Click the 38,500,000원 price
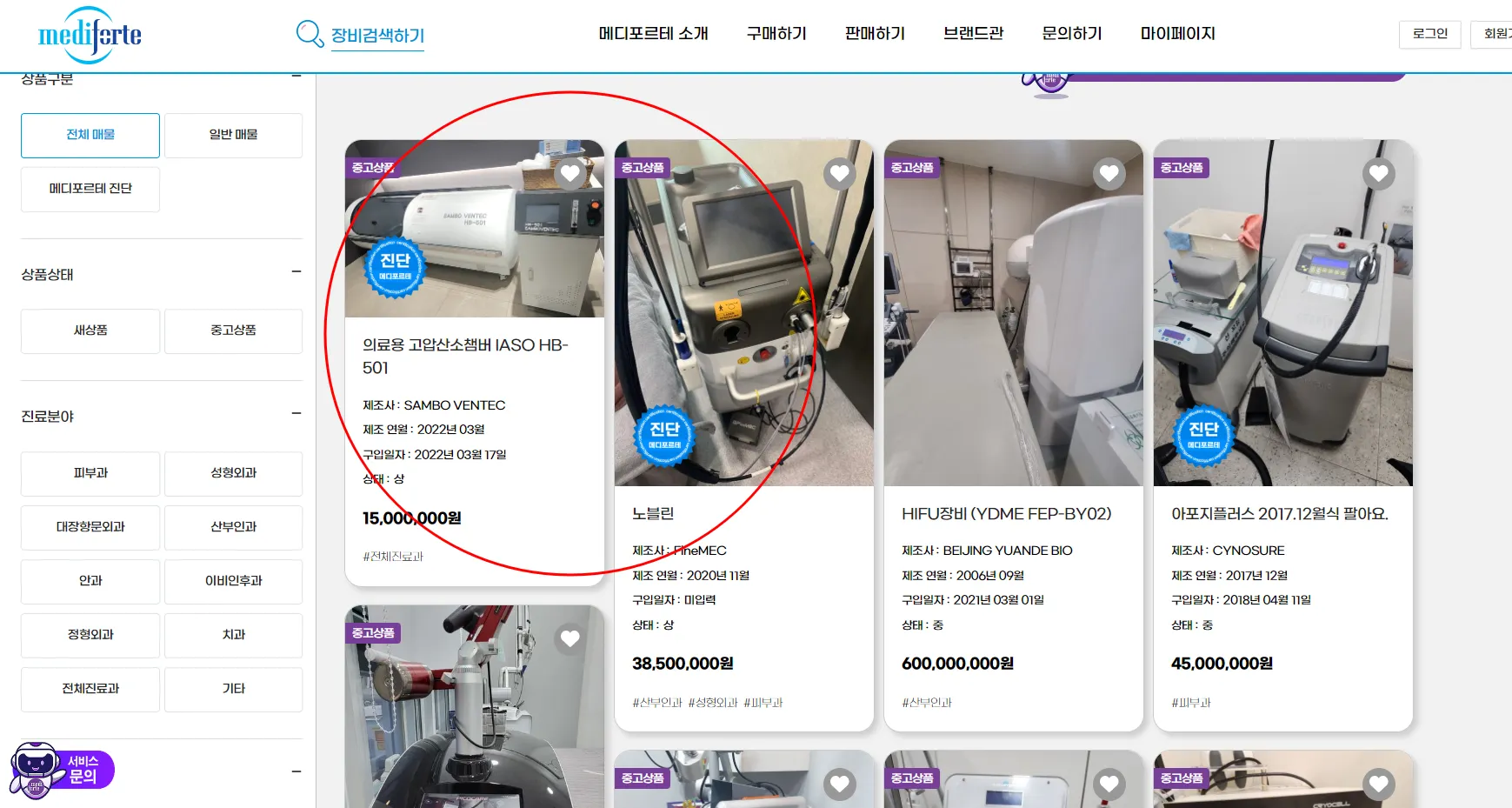The height and width of the screenshot is (808, 1512). [x=683, y=664]
